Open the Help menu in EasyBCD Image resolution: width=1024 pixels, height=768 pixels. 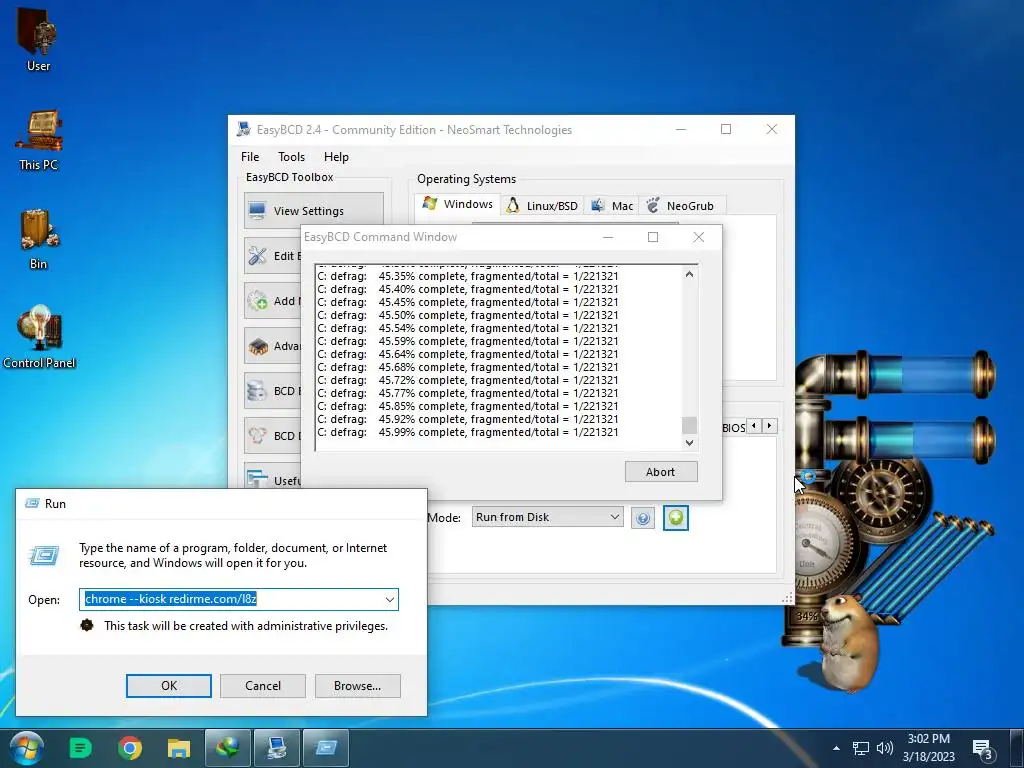[x=336, y=157]
